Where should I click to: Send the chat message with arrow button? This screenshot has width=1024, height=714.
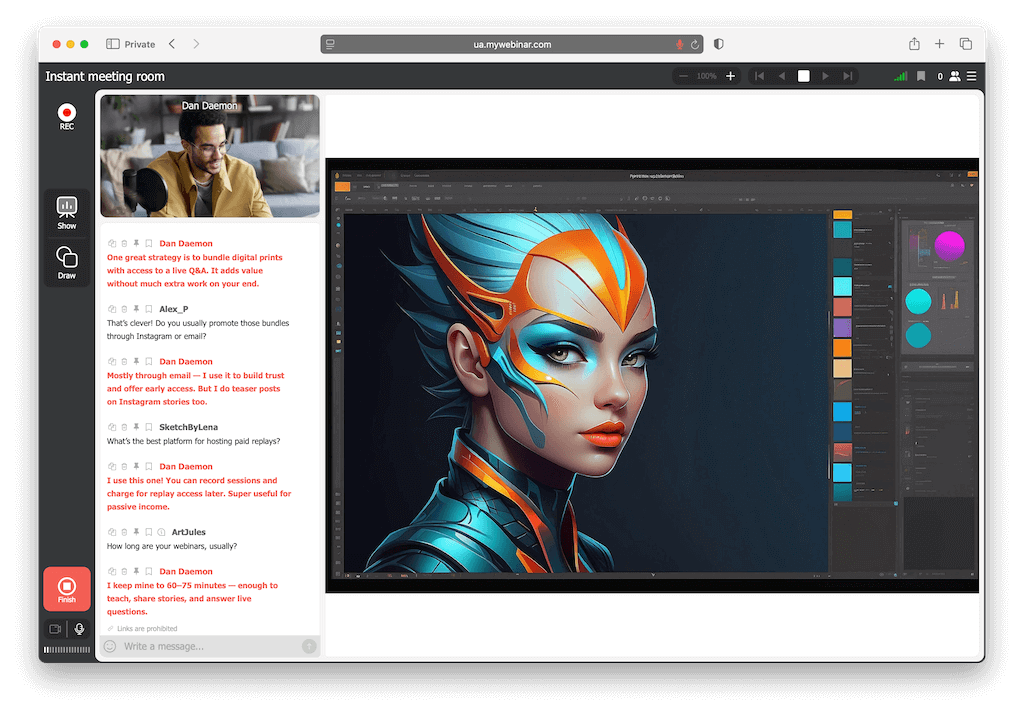[310, 646]
